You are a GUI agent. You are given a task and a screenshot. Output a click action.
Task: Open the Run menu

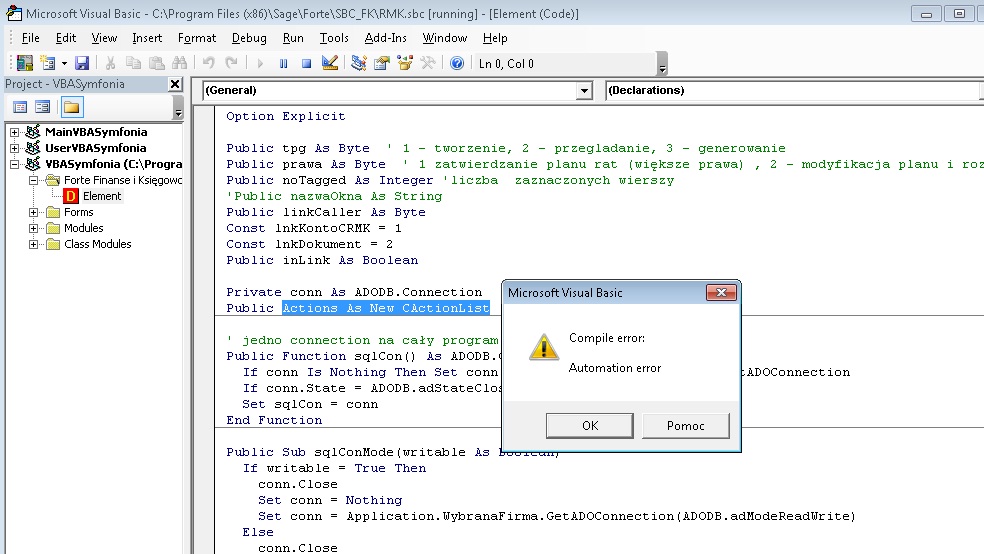click(x=293, y=38)
